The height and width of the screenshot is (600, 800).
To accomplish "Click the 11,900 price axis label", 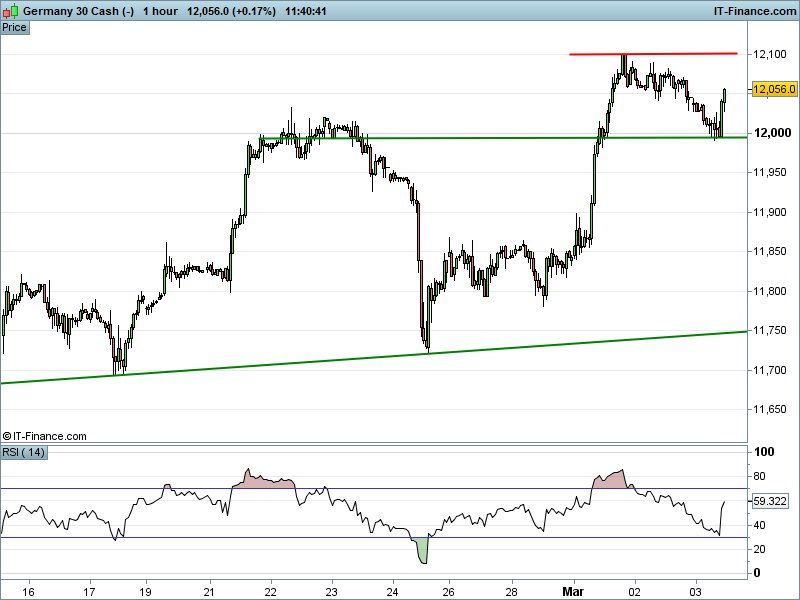I will (769, 212).
